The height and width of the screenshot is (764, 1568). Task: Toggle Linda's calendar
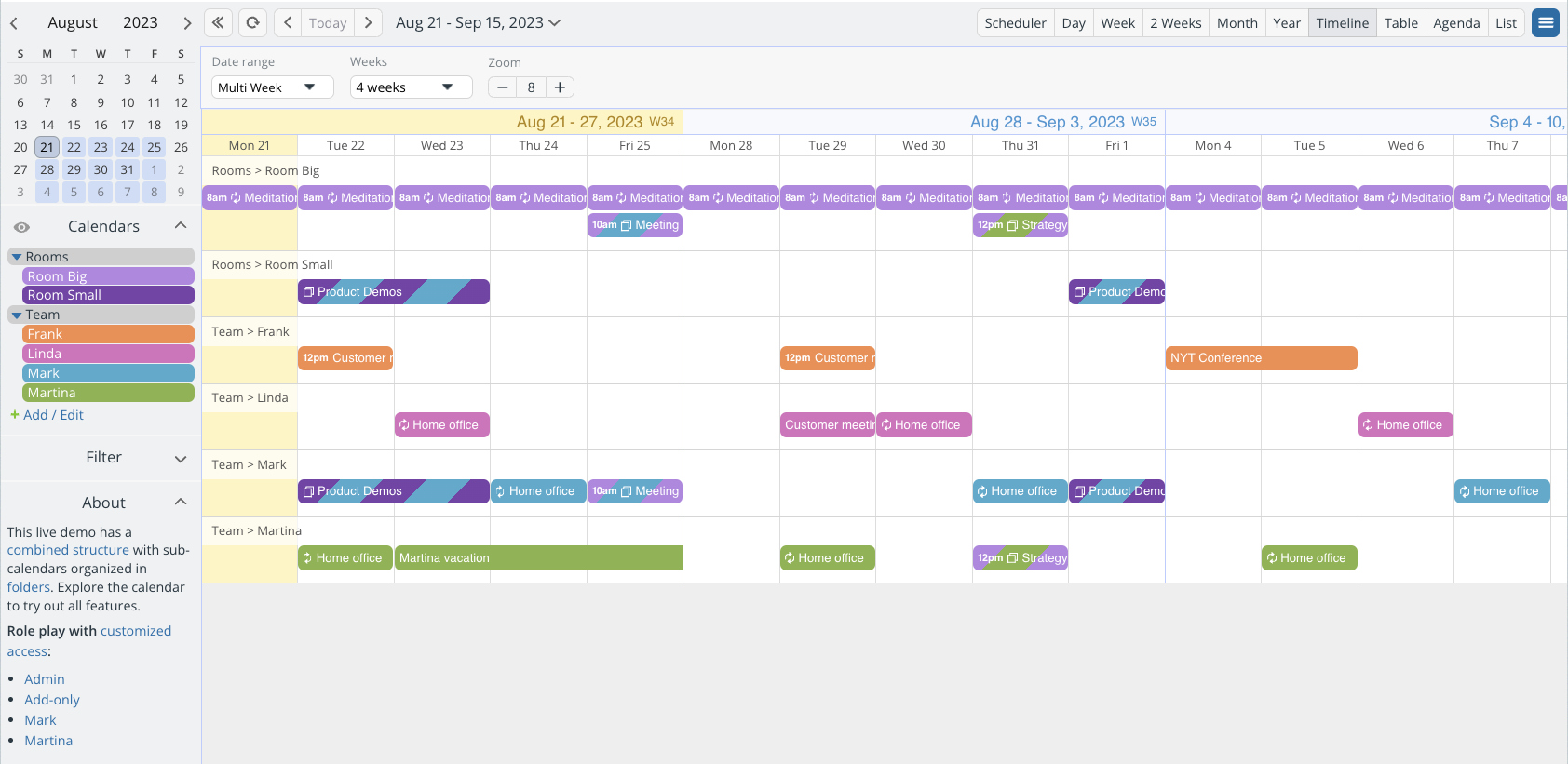coord(108,354)
